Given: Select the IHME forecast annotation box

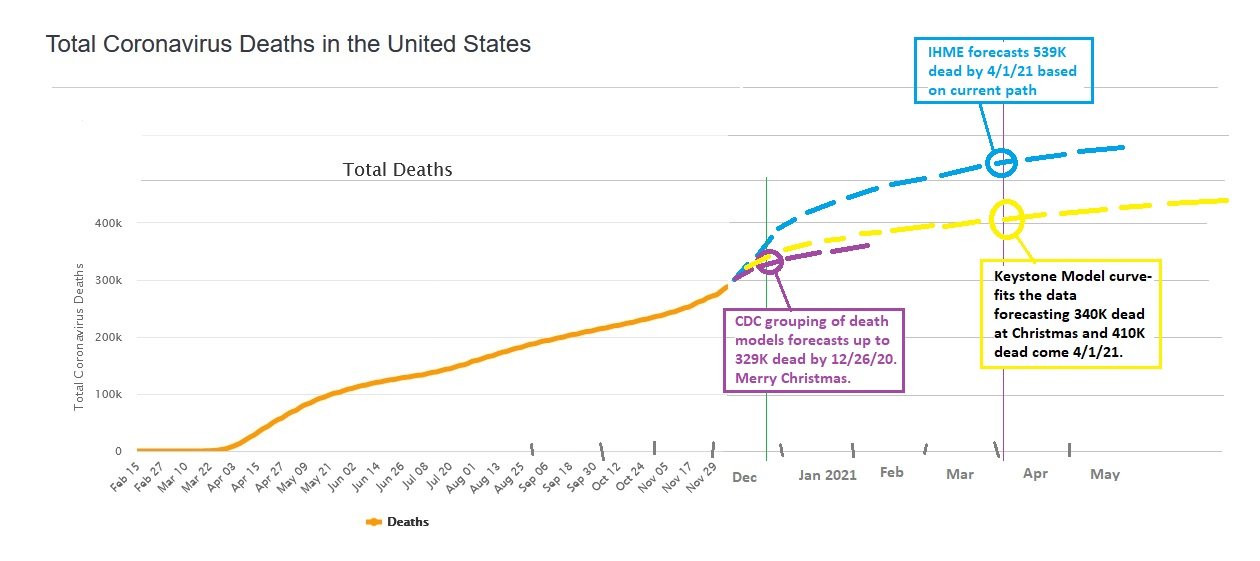Looking at the screenshot, I should [x=1003, y=70].
